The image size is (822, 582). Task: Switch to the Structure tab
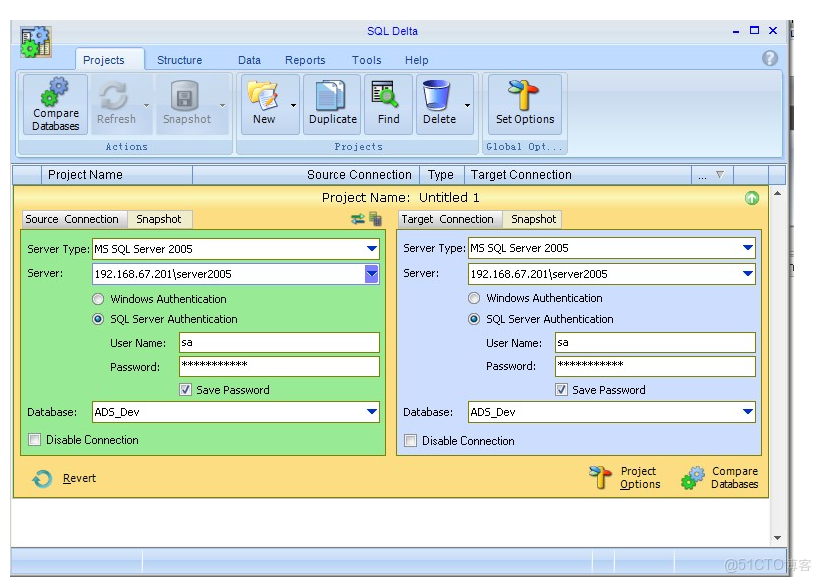(x=180, y=60)
